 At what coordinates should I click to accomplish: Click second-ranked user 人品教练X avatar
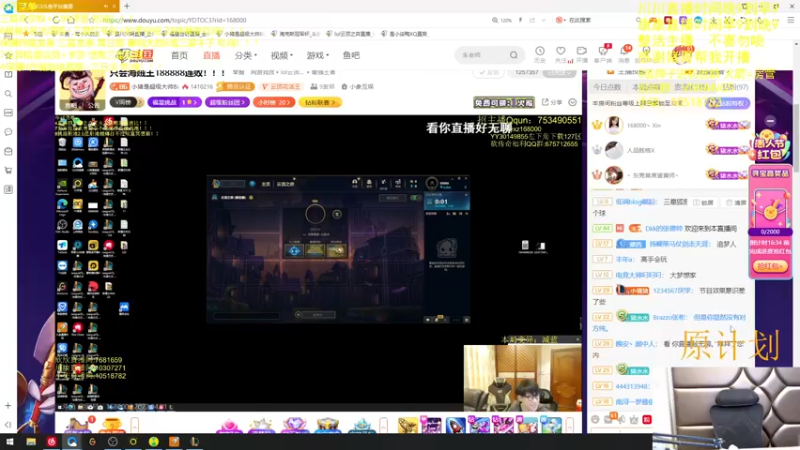tap(614, 150)
